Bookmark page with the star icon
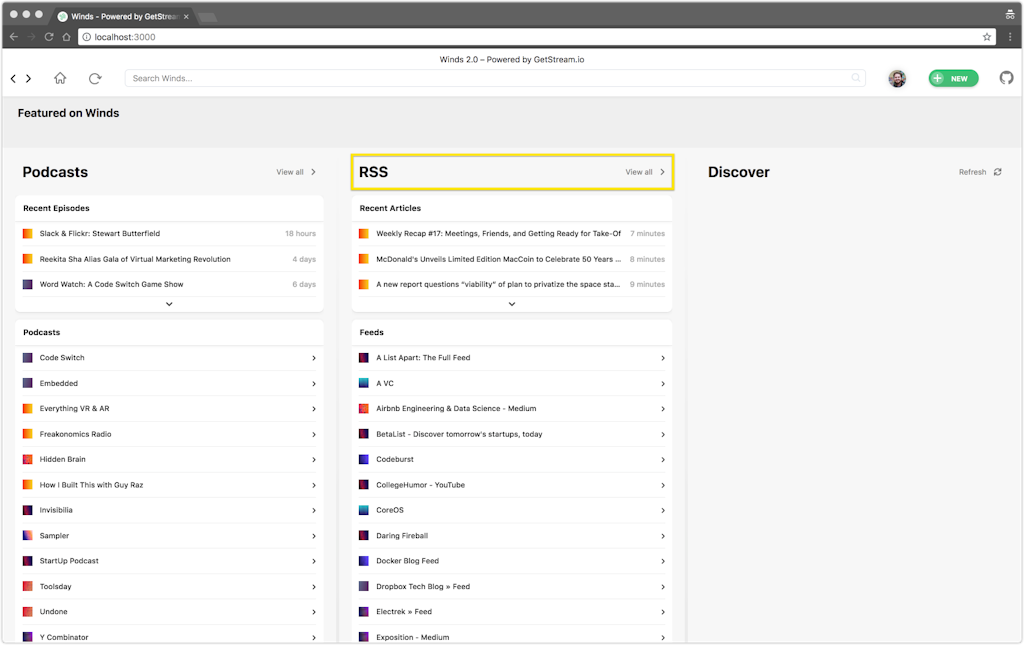 tap(987, 37)
